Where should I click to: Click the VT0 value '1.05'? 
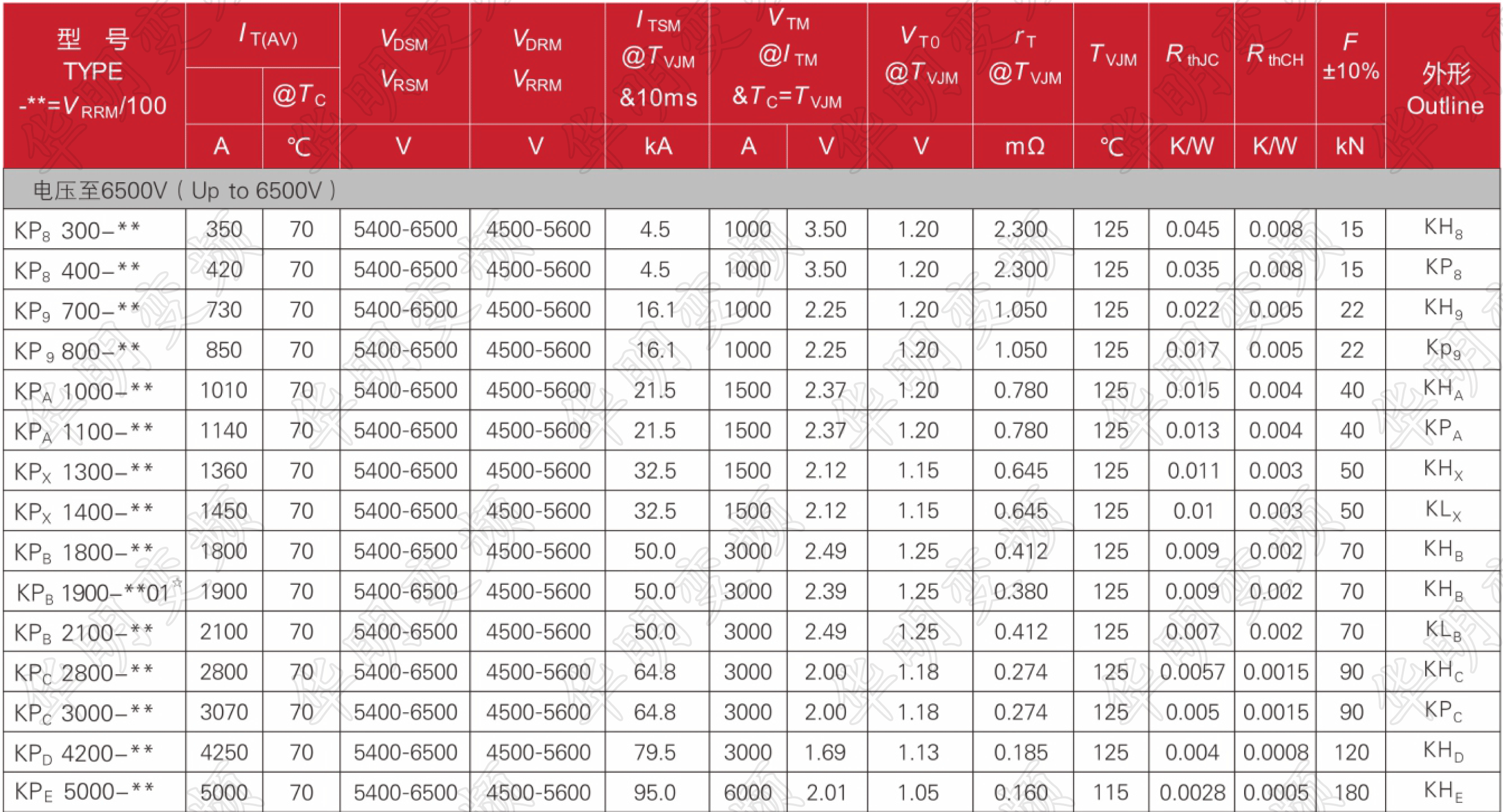(918, 793)
